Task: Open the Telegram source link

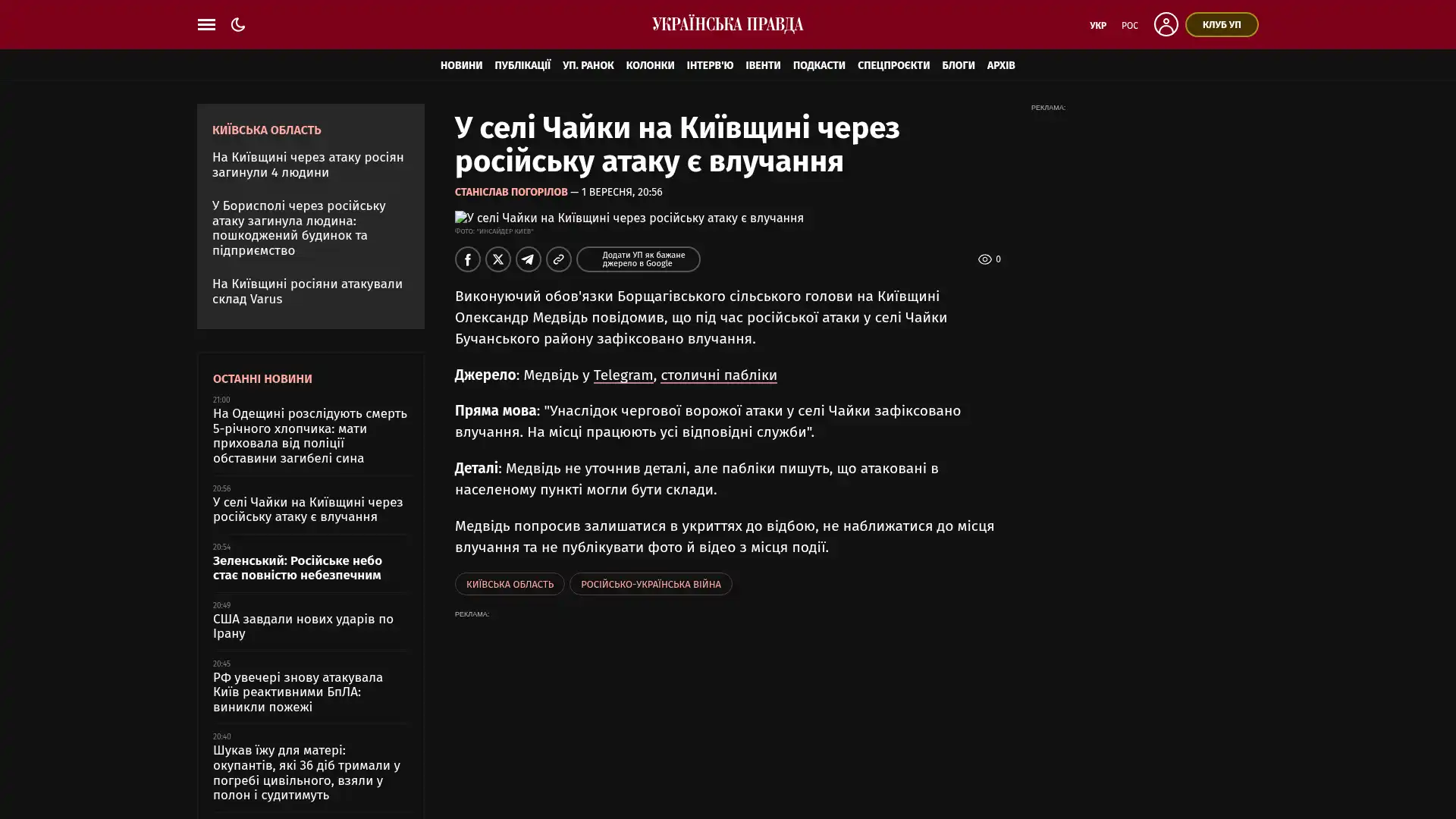Action: [x=623, y=375]
